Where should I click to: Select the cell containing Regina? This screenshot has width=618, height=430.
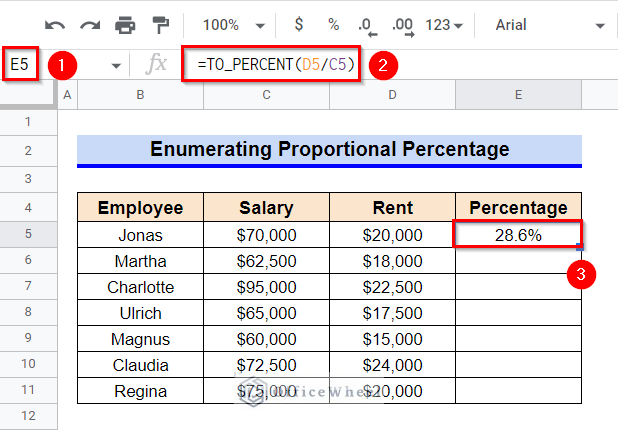140,391
